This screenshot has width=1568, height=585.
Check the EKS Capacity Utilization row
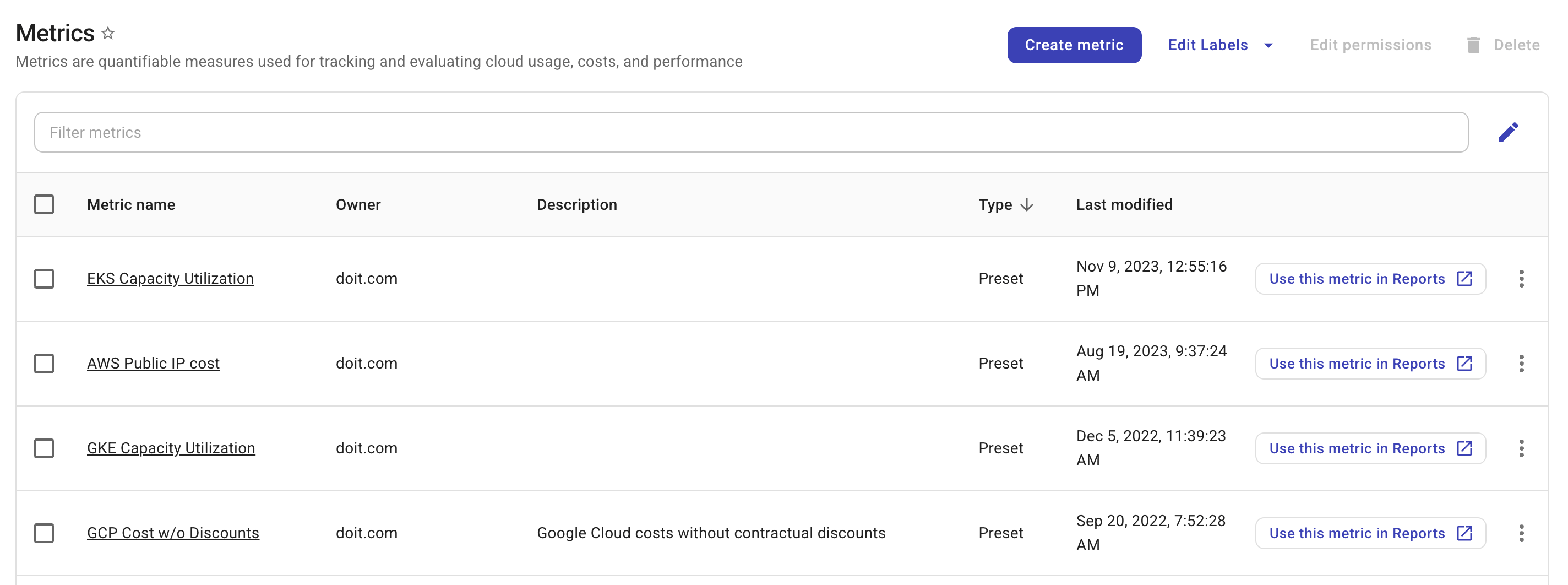click(44, 279)
